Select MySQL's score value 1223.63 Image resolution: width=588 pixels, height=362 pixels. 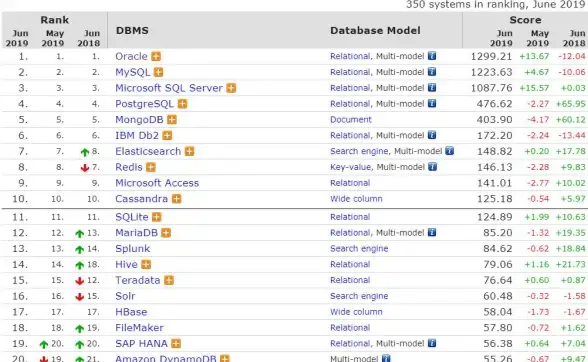tap(491, 72)
